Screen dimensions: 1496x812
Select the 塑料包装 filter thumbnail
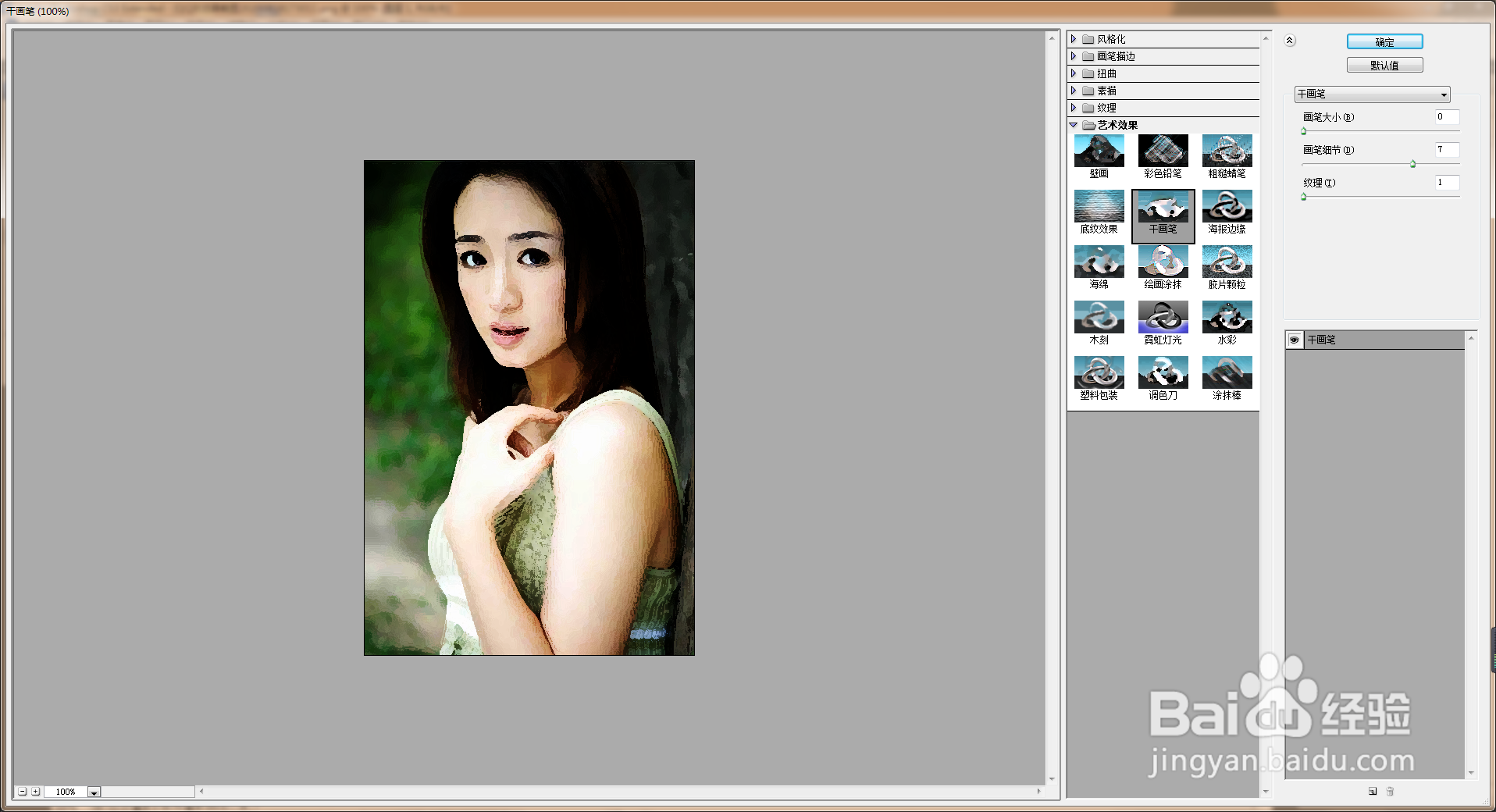point(1099,372)
